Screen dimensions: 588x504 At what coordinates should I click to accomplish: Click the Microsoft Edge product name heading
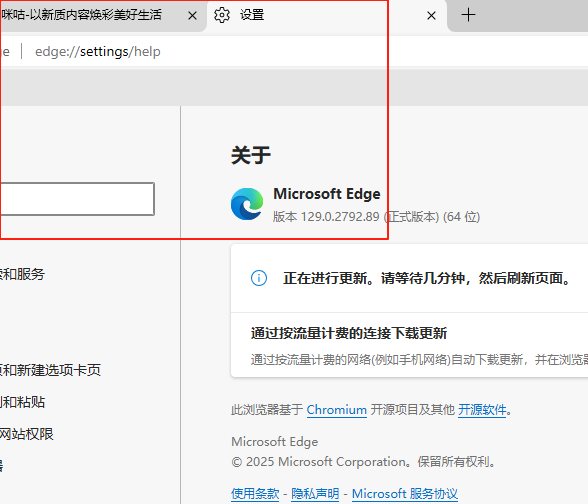(327, 194)
